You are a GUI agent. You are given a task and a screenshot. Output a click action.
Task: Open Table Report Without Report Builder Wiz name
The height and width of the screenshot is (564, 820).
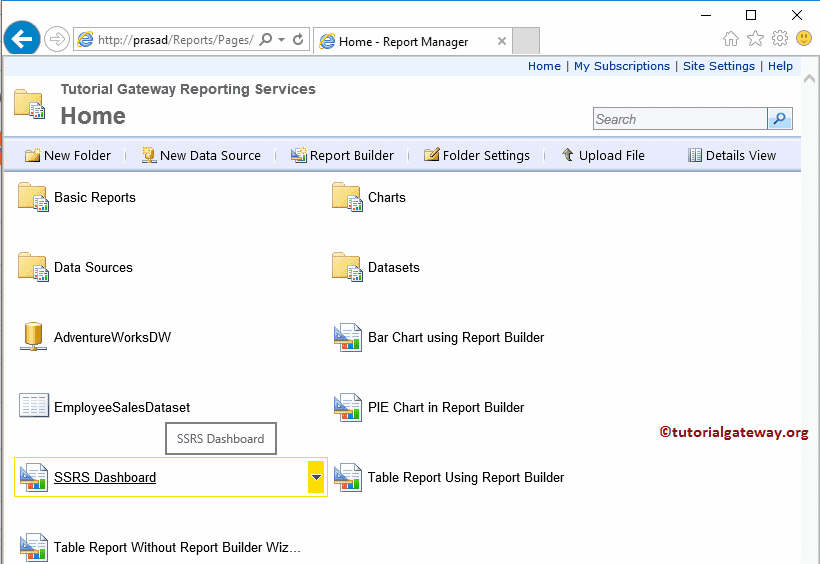pyautogui.click(x=177, y=547)
